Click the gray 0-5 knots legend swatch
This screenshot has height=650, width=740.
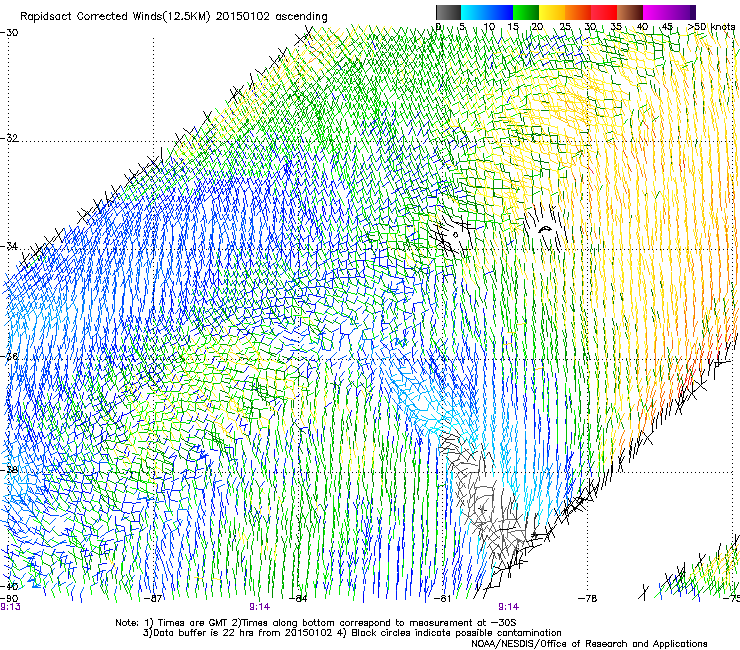click(x=448, y=12)
